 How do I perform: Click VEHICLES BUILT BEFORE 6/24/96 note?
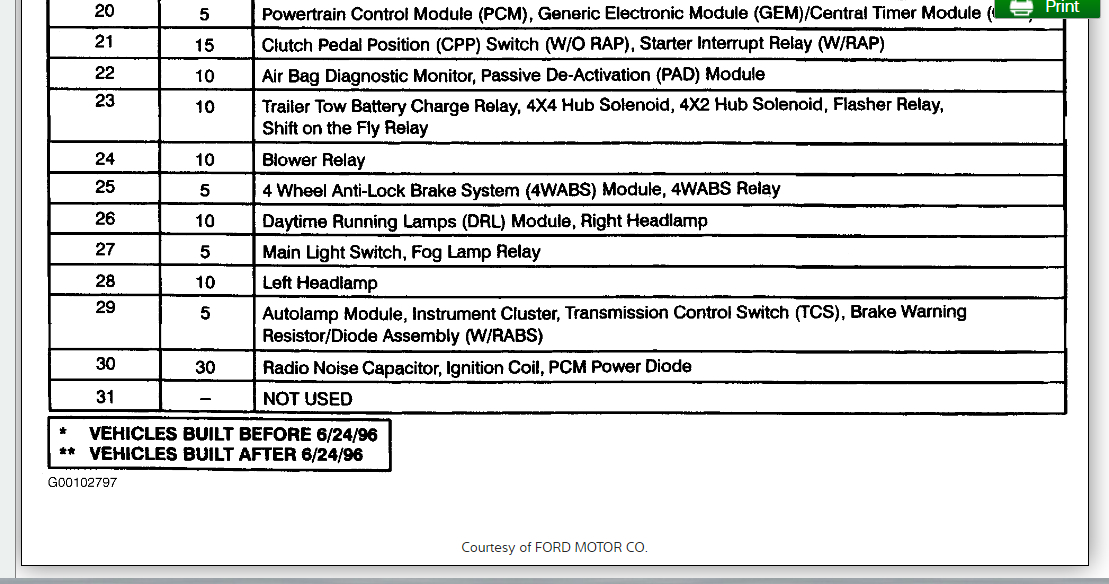(233, 434)
